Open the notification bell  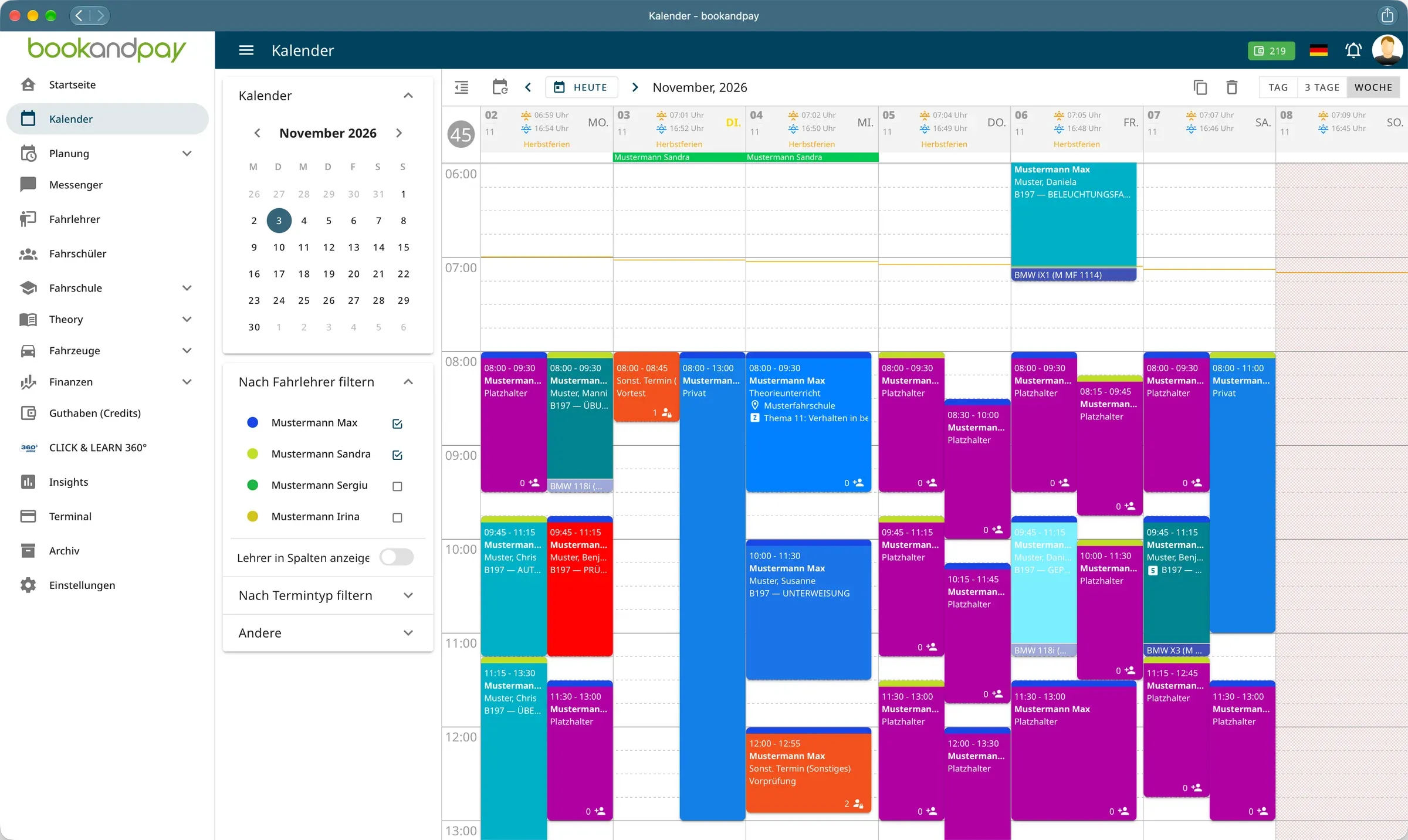[1353, 50]
